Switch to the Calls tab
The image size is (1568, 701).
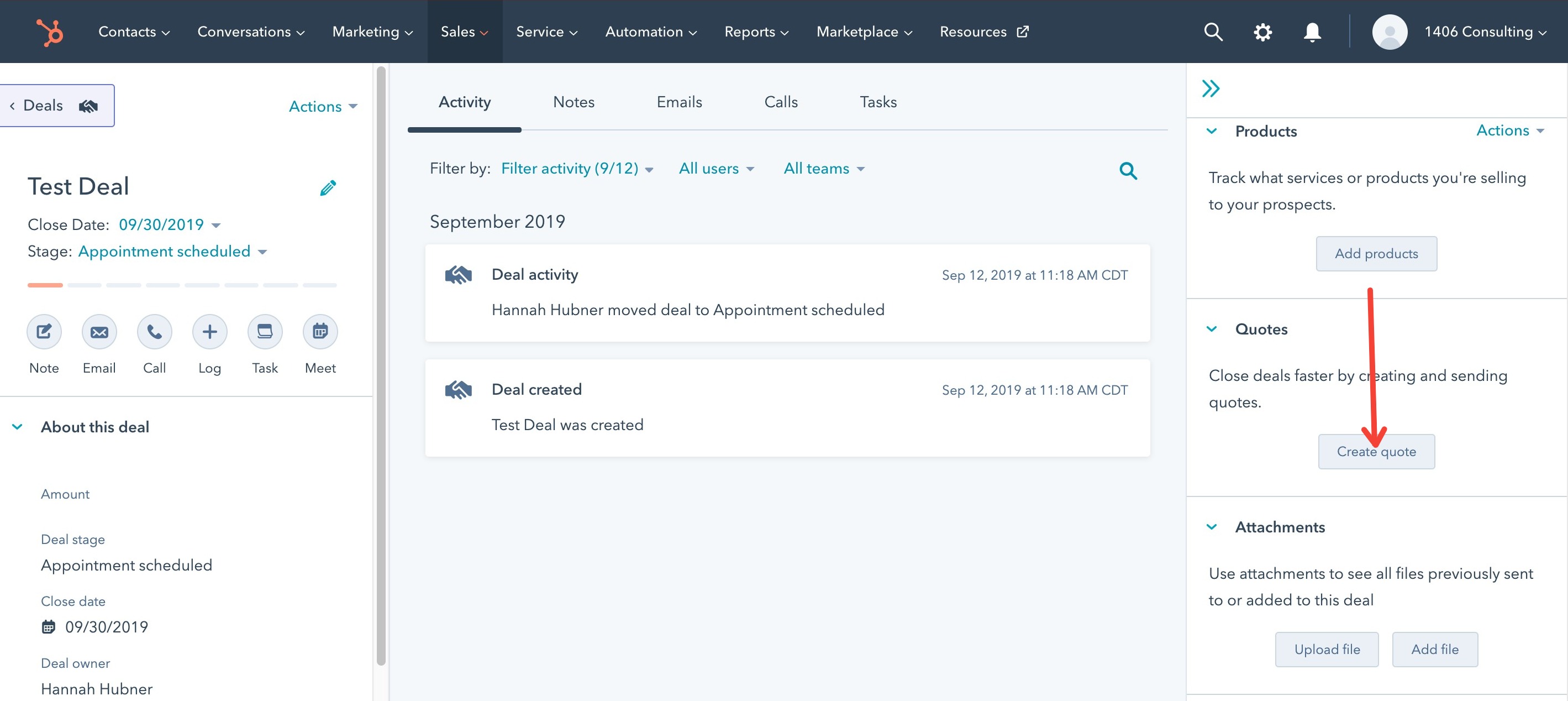[x=781, y=102]
